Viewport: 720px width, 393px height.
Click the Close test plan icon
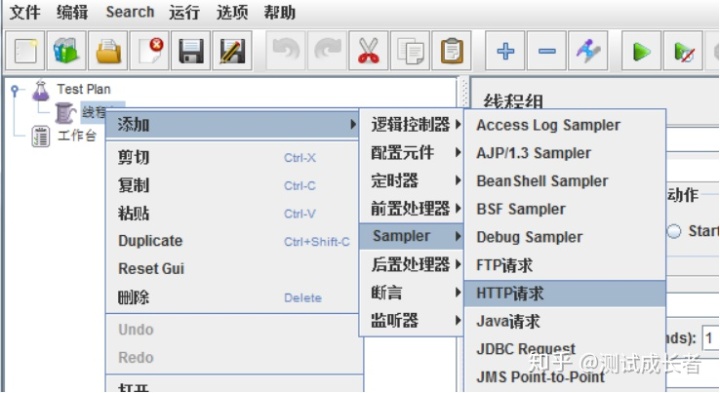[x=149, y=51]
